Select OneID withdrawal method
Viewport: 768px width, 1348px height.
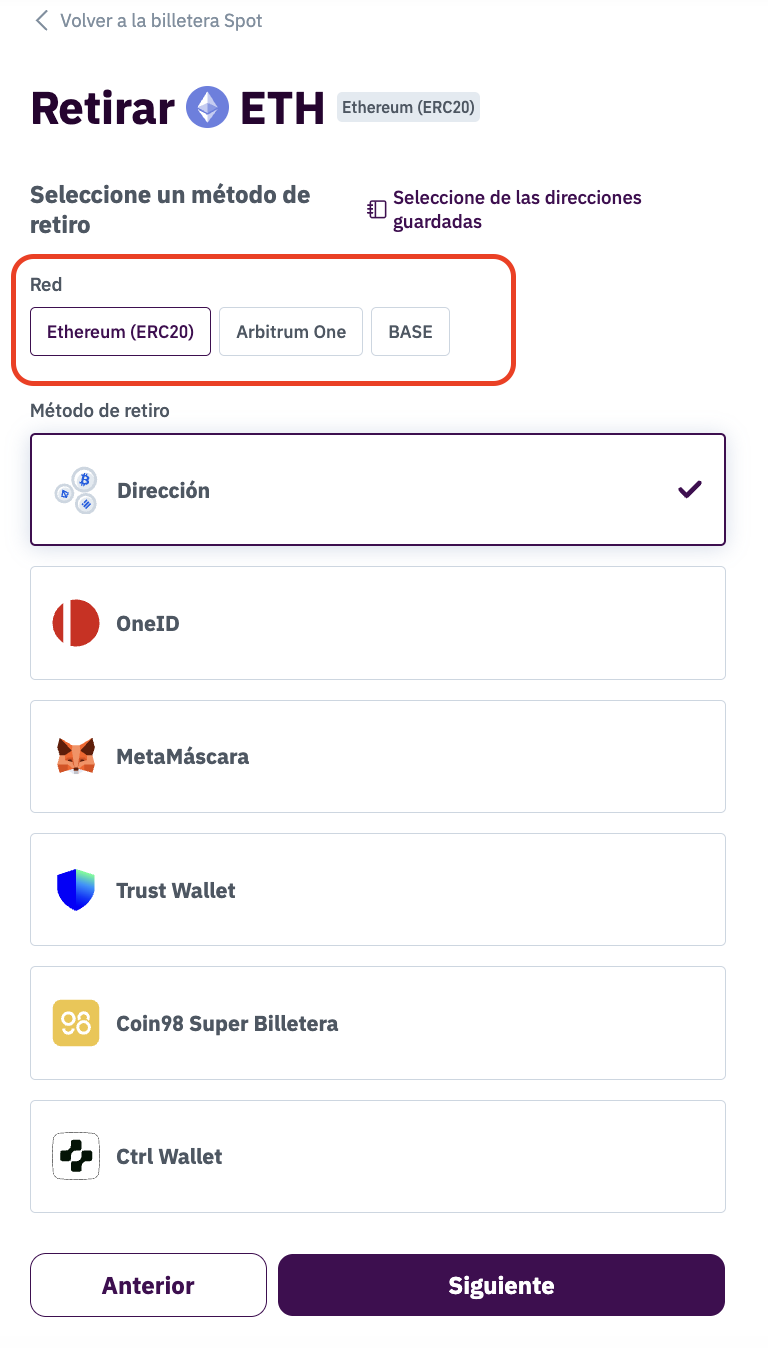(378, 623)
